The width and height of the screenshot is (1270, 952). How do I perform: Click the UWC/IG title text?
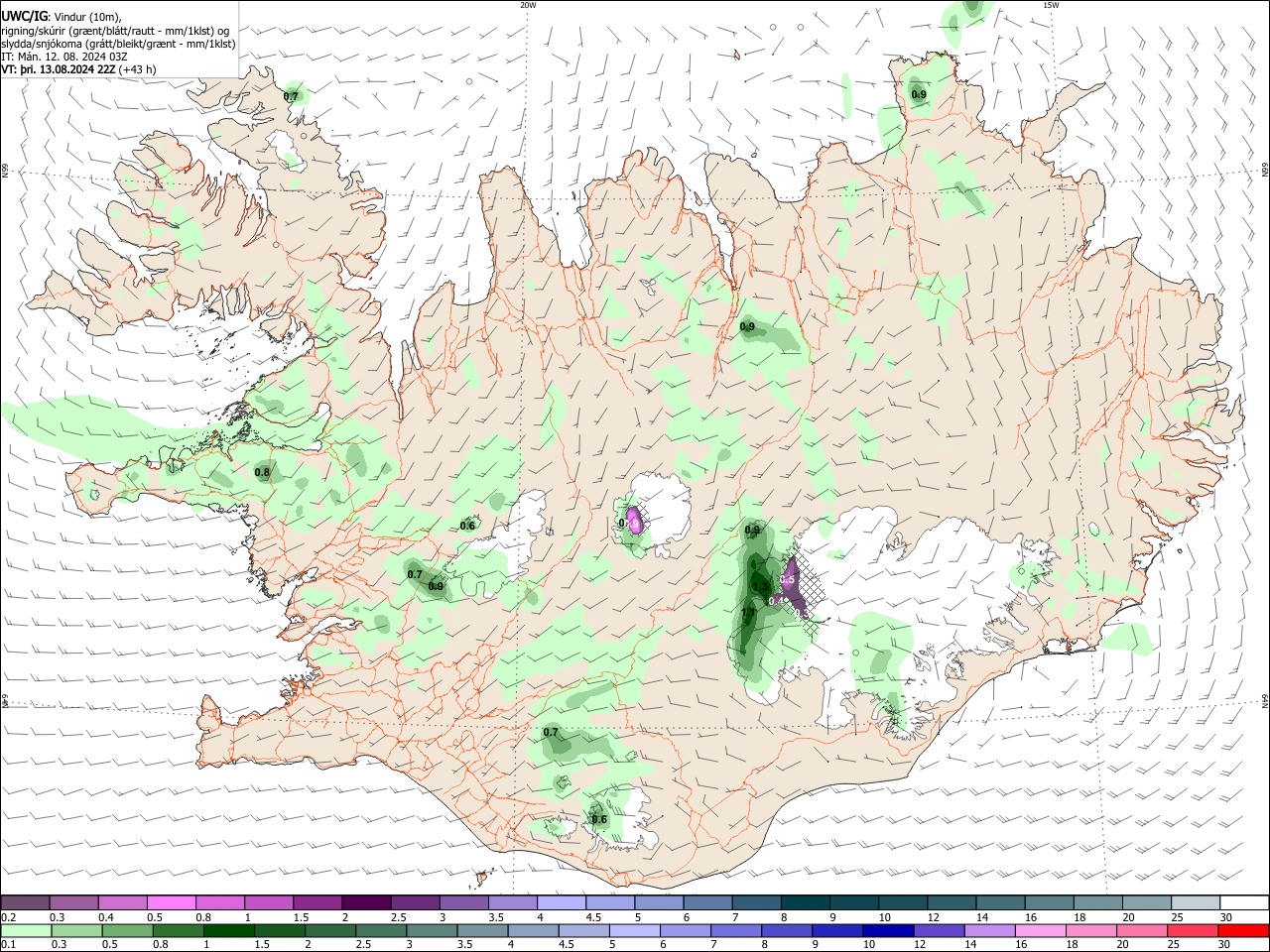pos(24,16)
